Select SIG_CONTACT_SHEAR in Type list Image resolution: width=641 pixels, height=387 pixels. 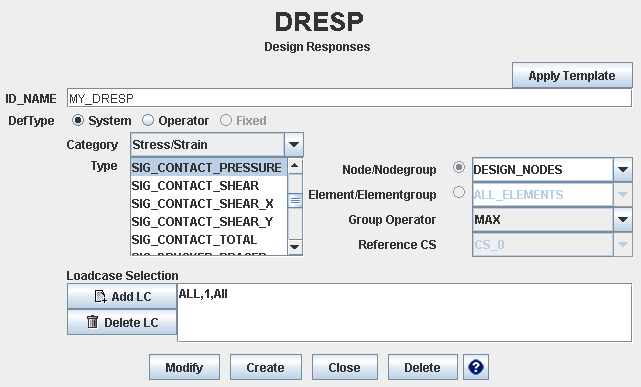(x=209, y=186)
